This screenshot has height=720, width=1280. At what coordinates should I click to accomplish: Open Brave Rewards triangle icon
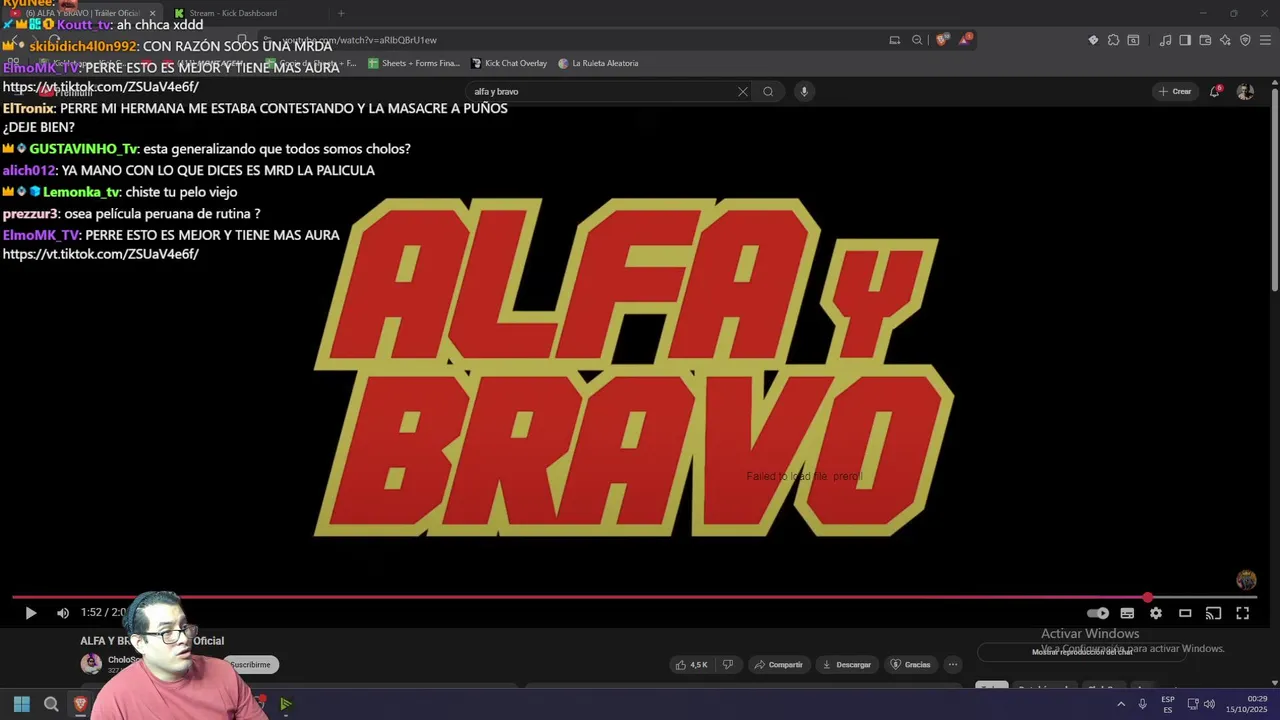click(965, 40)
